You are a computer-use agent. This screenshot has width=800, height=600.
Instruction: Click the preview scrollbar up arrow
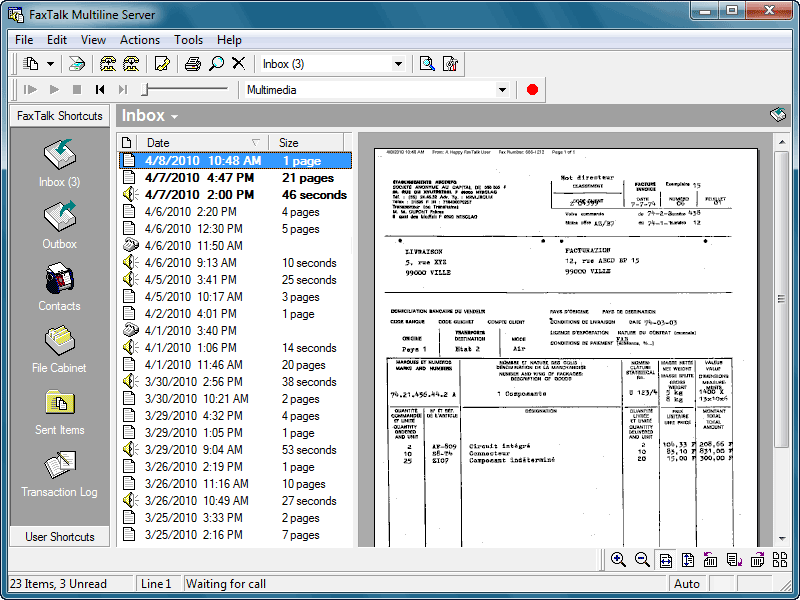click(x=782, y=142)
